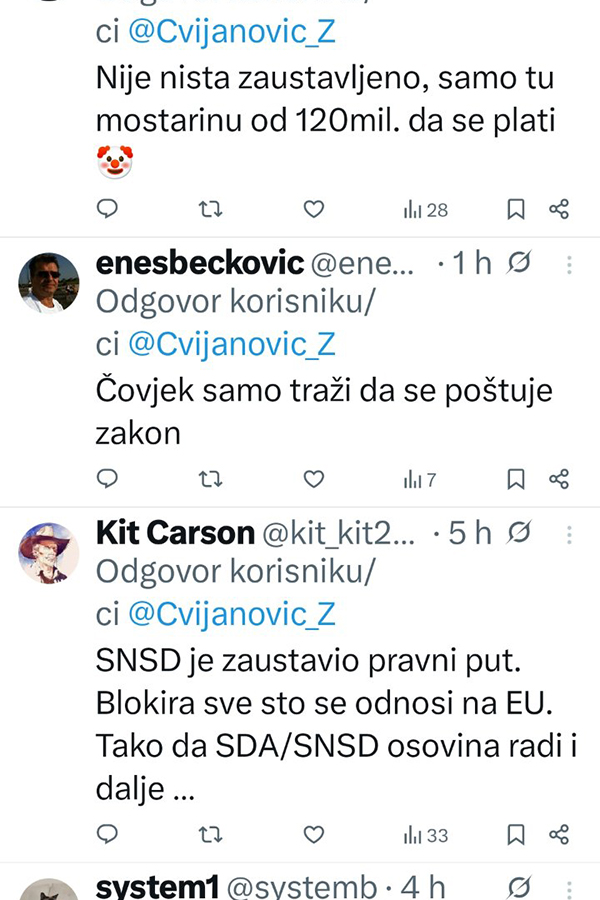View analytics on Kit Carson's tweet
600x900 pixels.
tap(426, 835)
